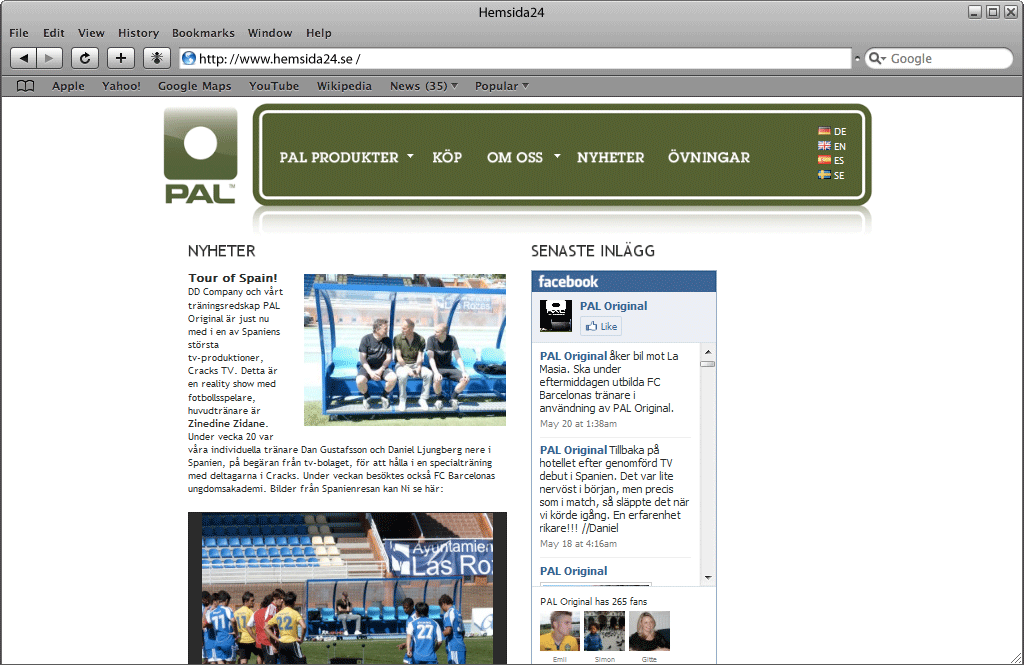Viewport: 1024px width, 665px height.
Task: Go to the NYHETER navigation page
Action: [x=611, y=157]
